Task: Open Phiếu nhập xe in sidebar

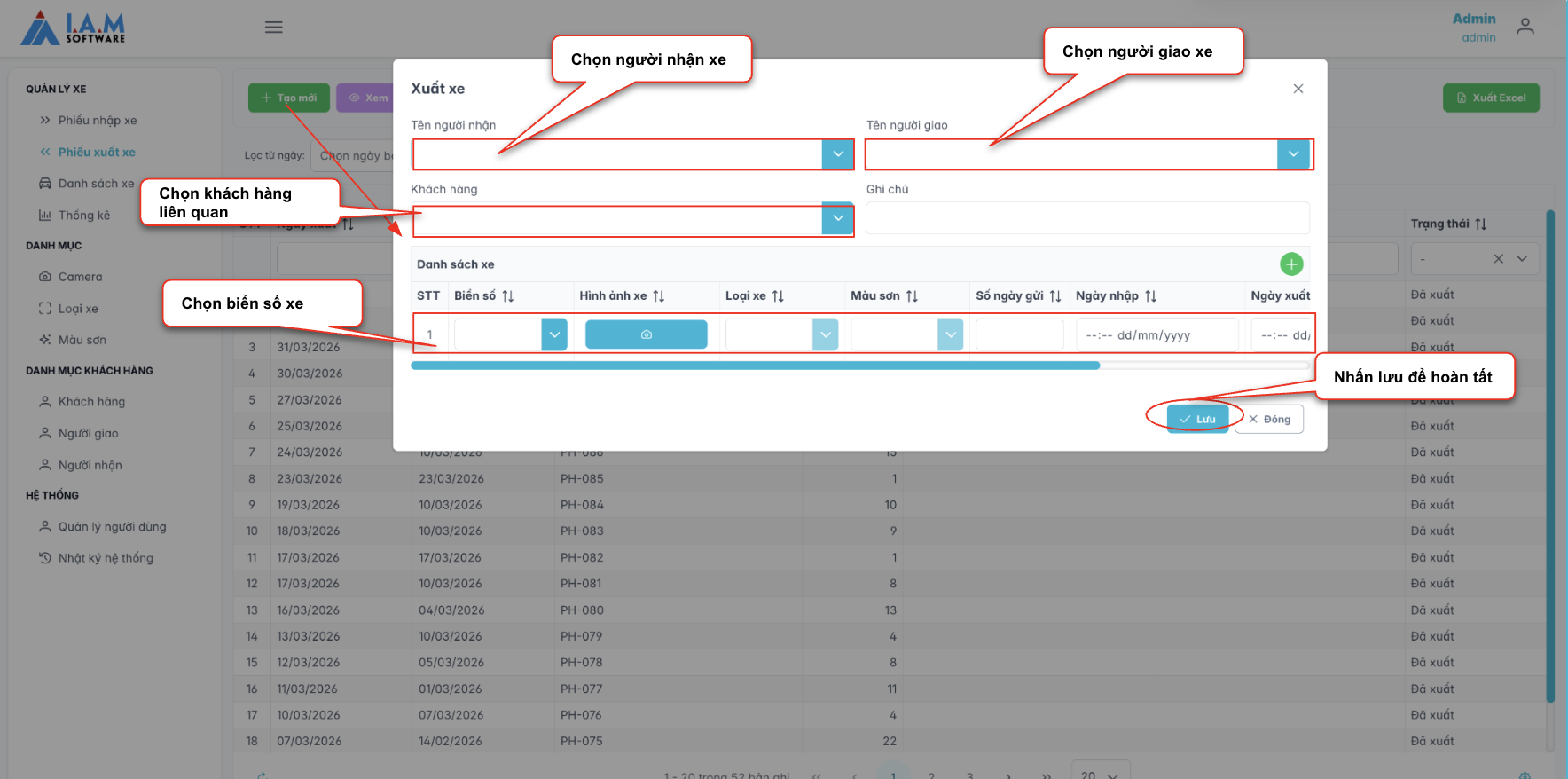Action: tap(97, 121)
